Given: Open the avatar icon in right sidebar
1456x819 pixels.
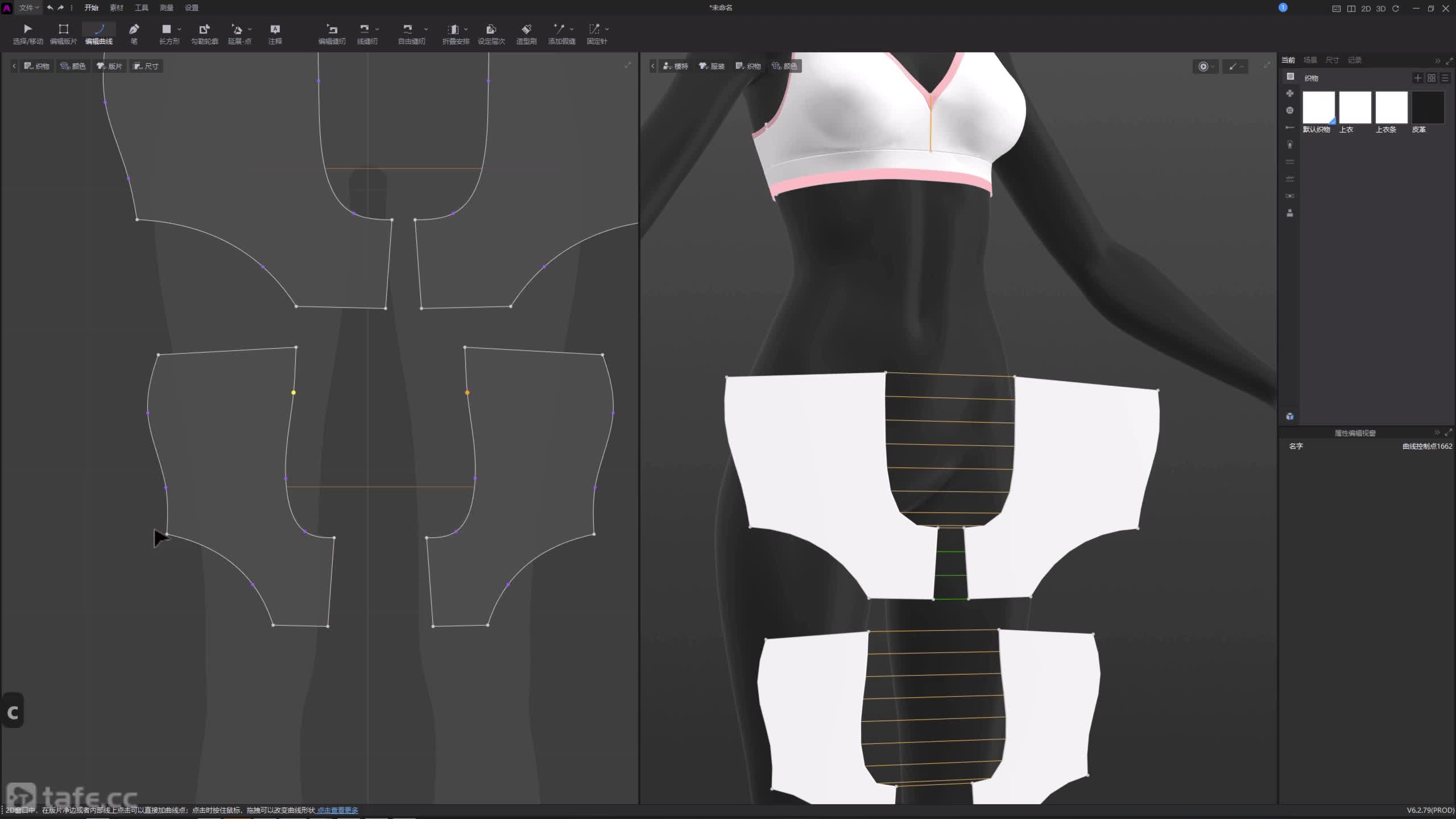Looking at the screenshot, I should coord(1290,213).
